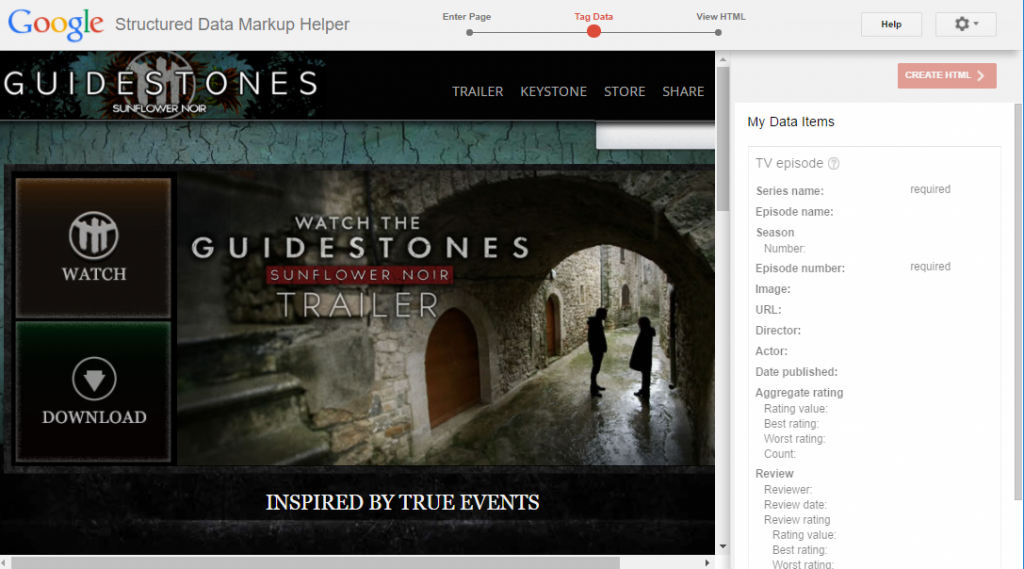Open the settings gear dropdown

click(965, 24)
